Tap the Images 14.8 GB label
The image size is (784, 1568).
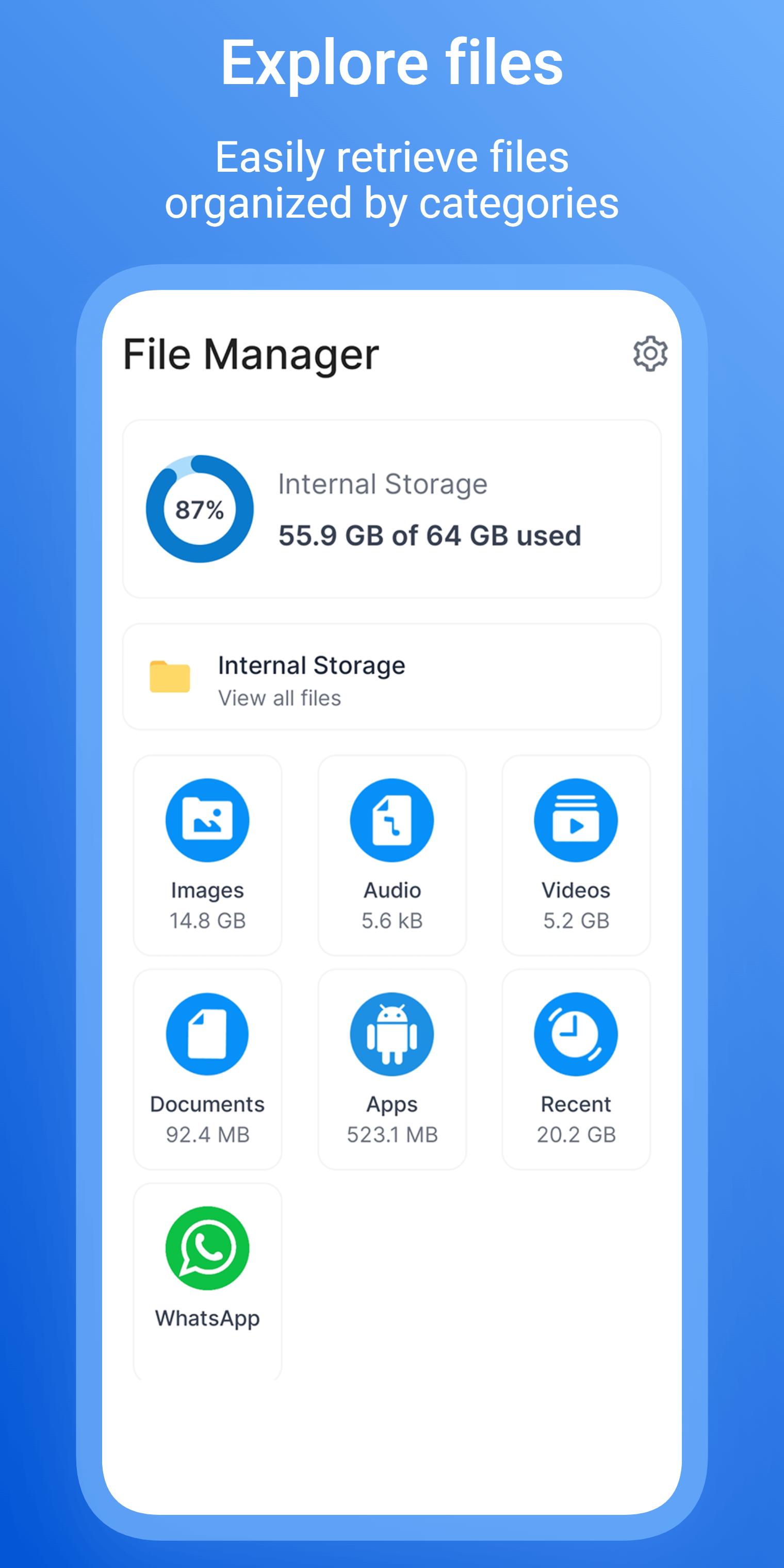click(x=207, y=905)
